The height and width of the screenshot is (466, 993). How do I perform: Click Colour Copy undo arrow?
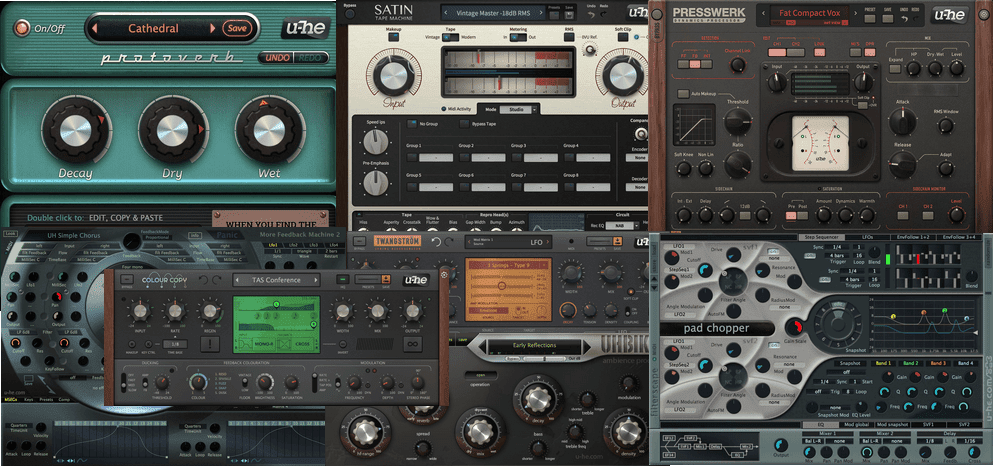coord(203,280)
